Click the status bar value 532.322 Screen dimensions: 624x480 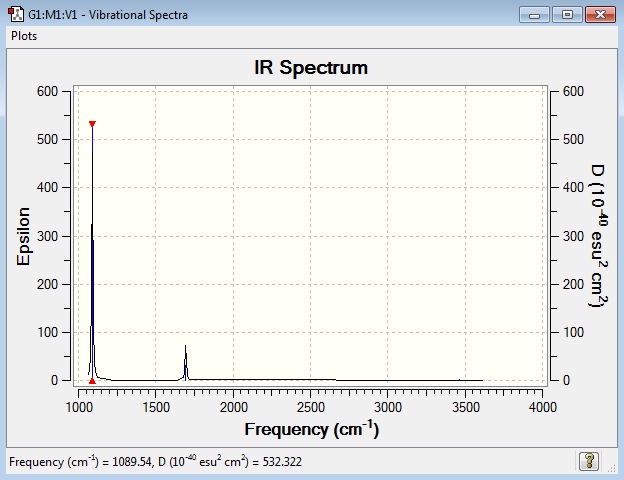click(x=282, y=462)
